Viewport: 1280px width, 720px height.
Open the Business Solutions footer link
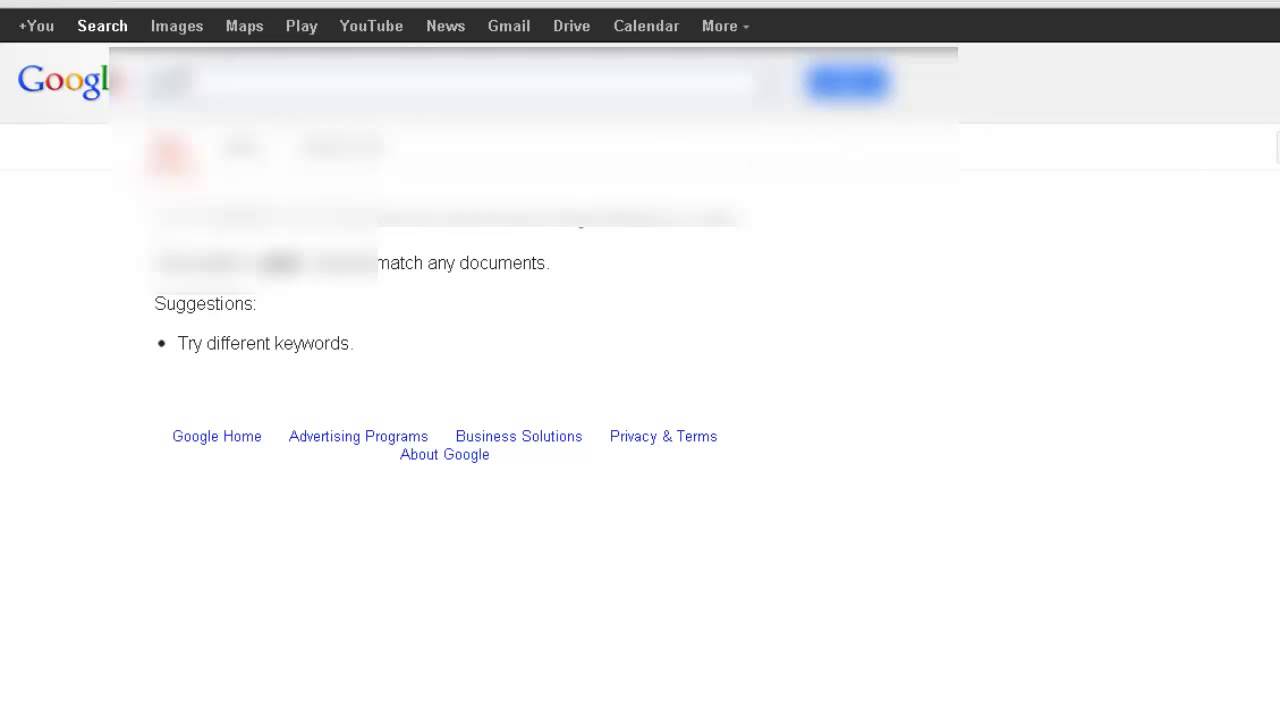[519, 436]
